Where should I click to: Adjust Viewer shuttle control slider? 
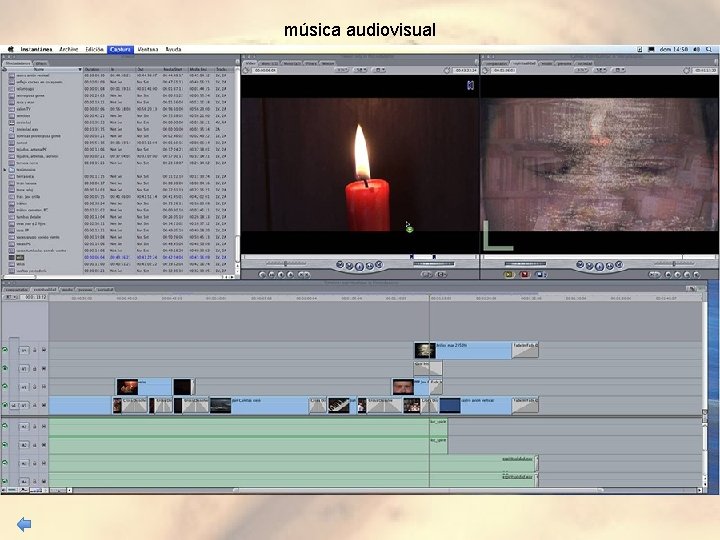286,264
